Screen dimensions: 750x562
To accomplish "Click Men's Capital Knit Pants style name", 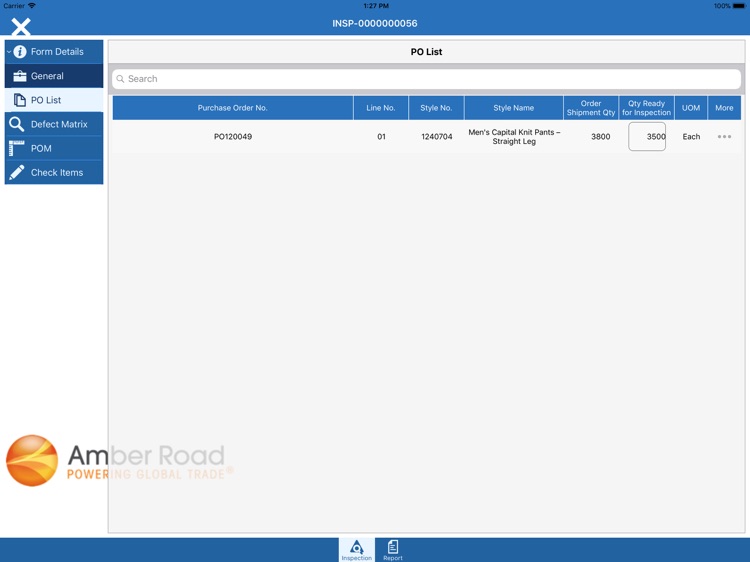I will [514, 137].
